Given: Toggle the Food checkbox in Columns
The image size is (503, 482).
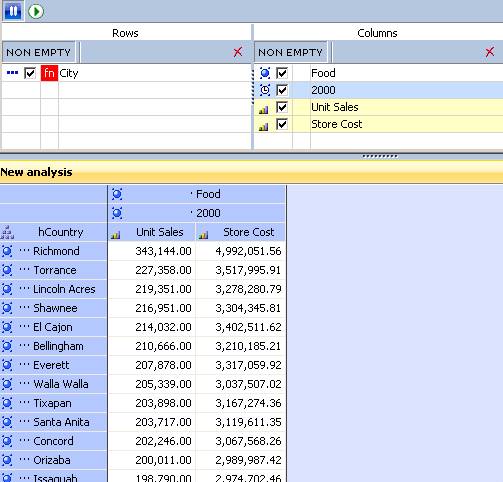Looking at the screenshot, I should 282,73.
